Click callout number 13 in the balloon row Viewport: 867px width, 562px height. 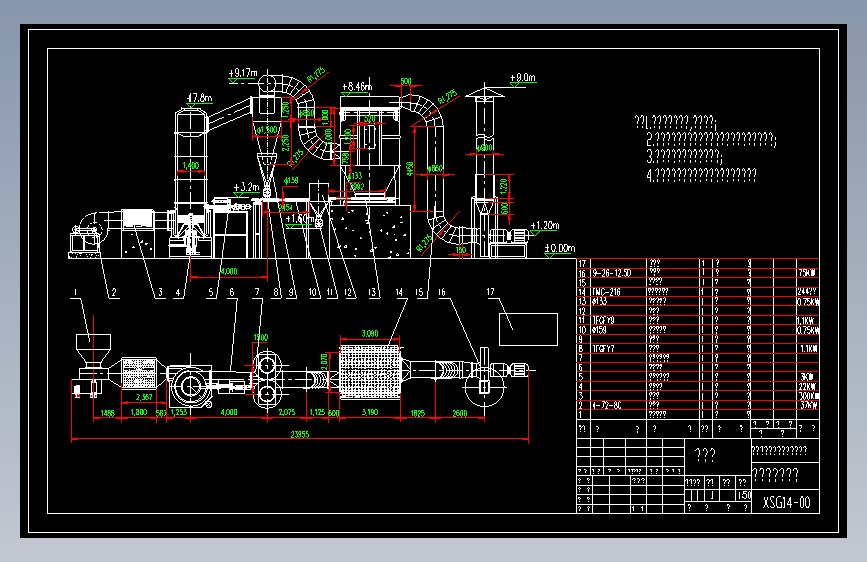pyautogui.click(x=373, y=293)
